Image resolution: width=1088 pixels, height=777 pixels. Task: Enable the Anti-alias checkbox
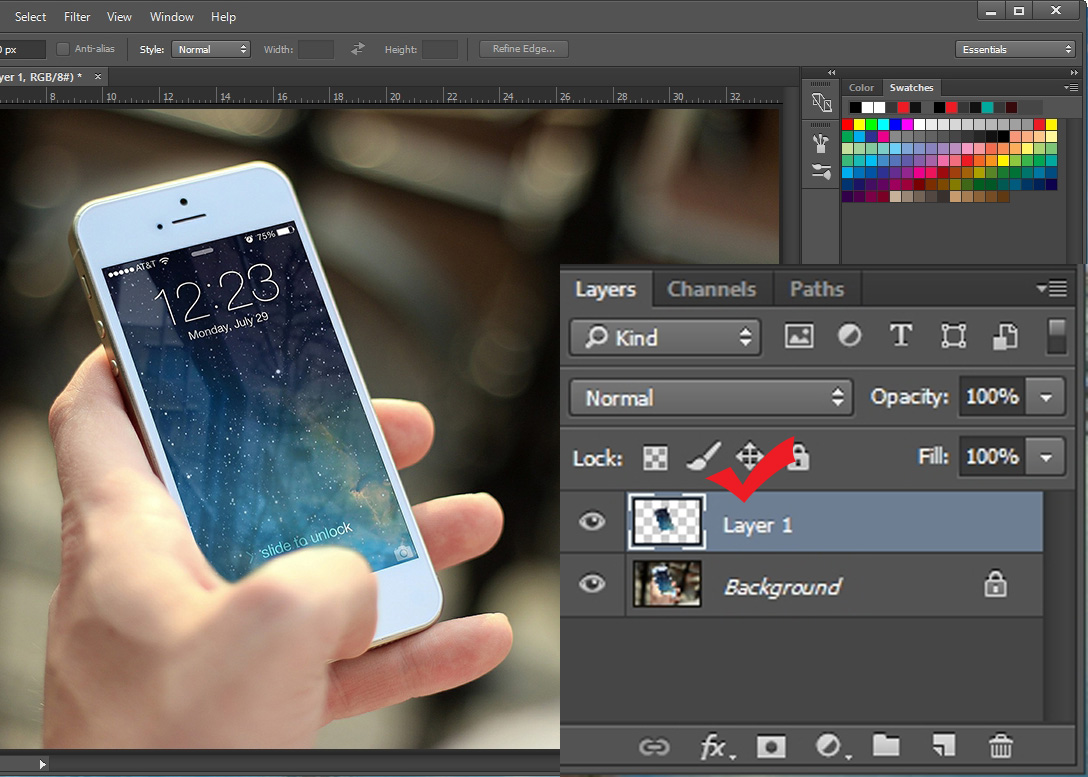(x=60, y=48)
